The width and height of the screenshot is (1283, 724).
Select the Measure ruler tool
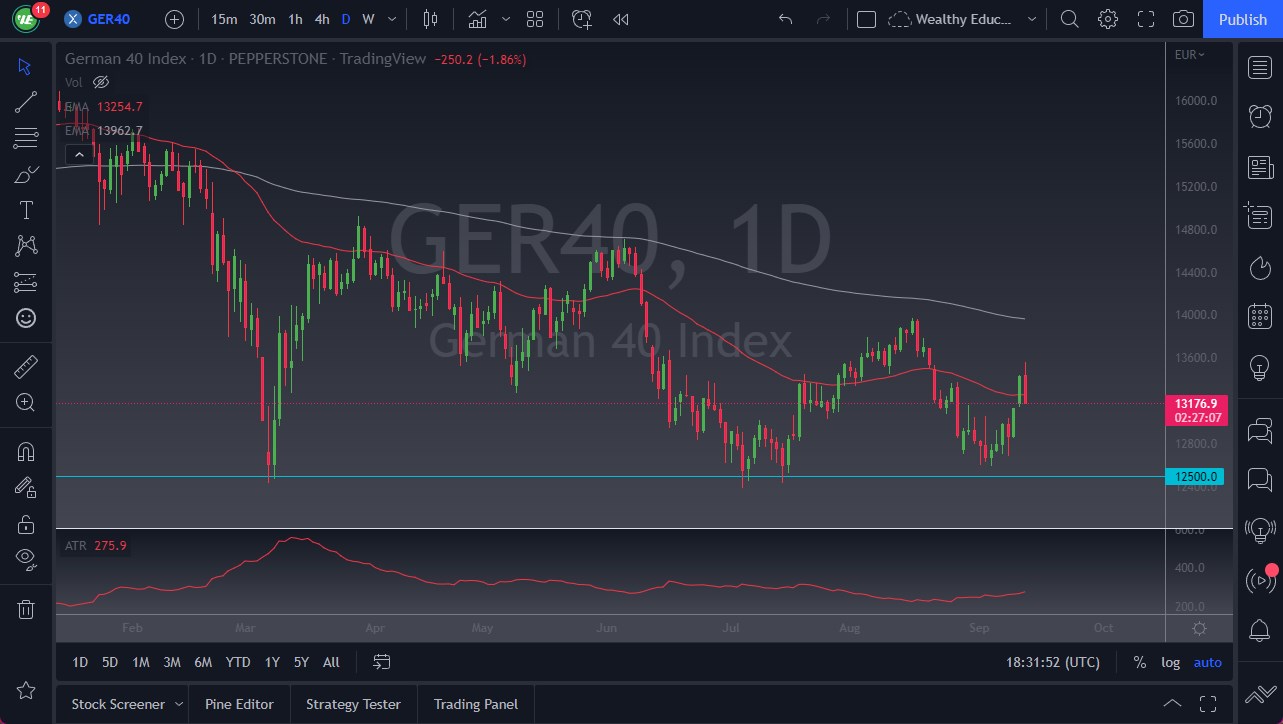click(25, 367)
